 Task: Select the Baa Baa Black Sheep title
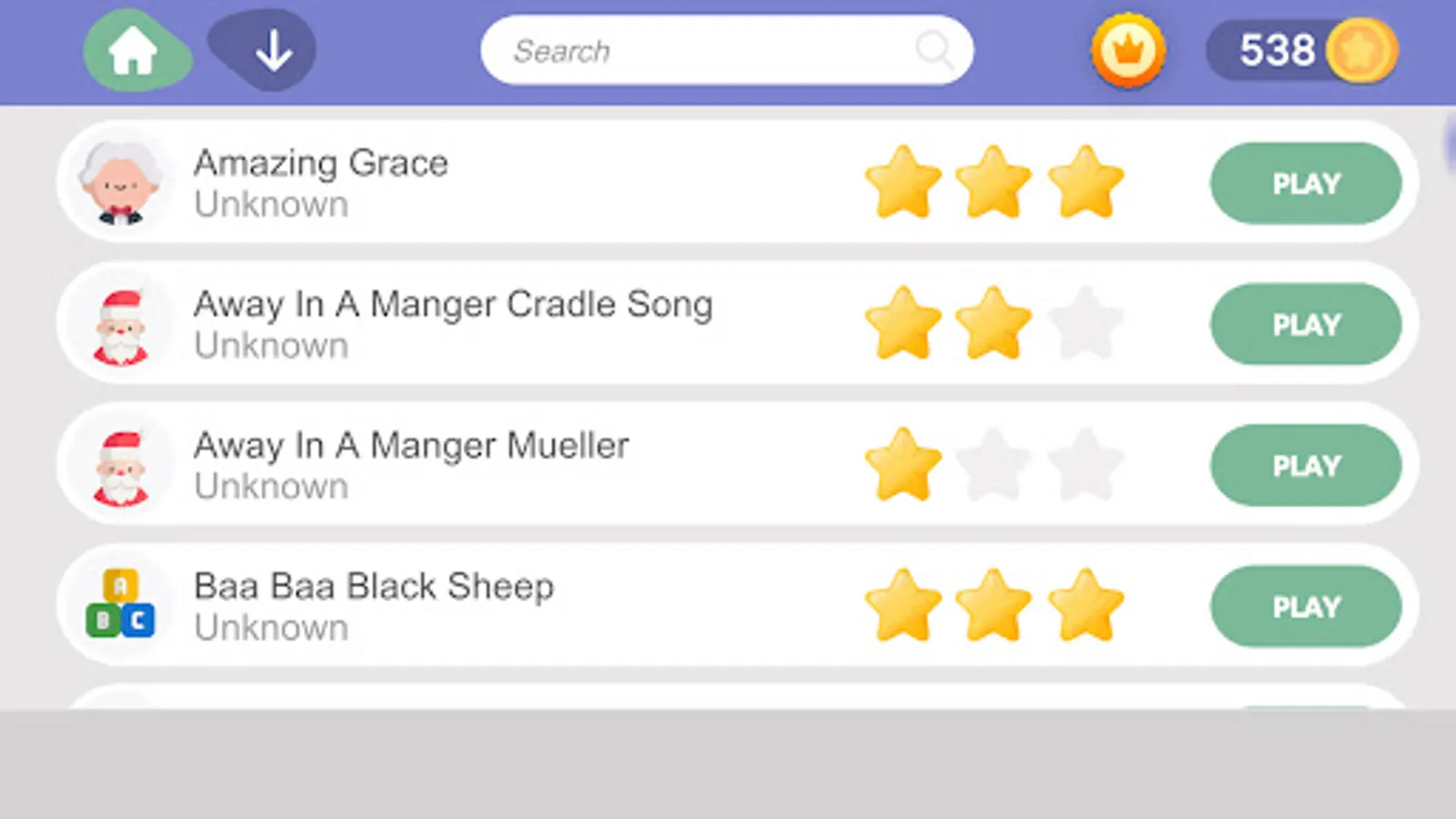pos(373,587)
